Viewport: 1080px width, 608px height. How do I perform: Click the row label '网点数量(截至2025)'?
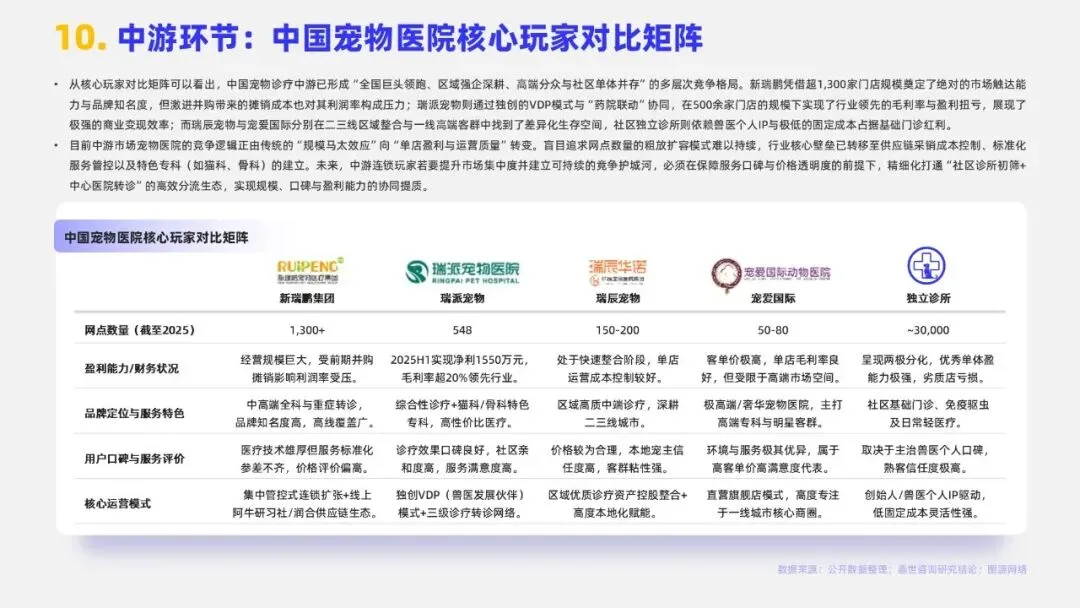click(140, 330)
